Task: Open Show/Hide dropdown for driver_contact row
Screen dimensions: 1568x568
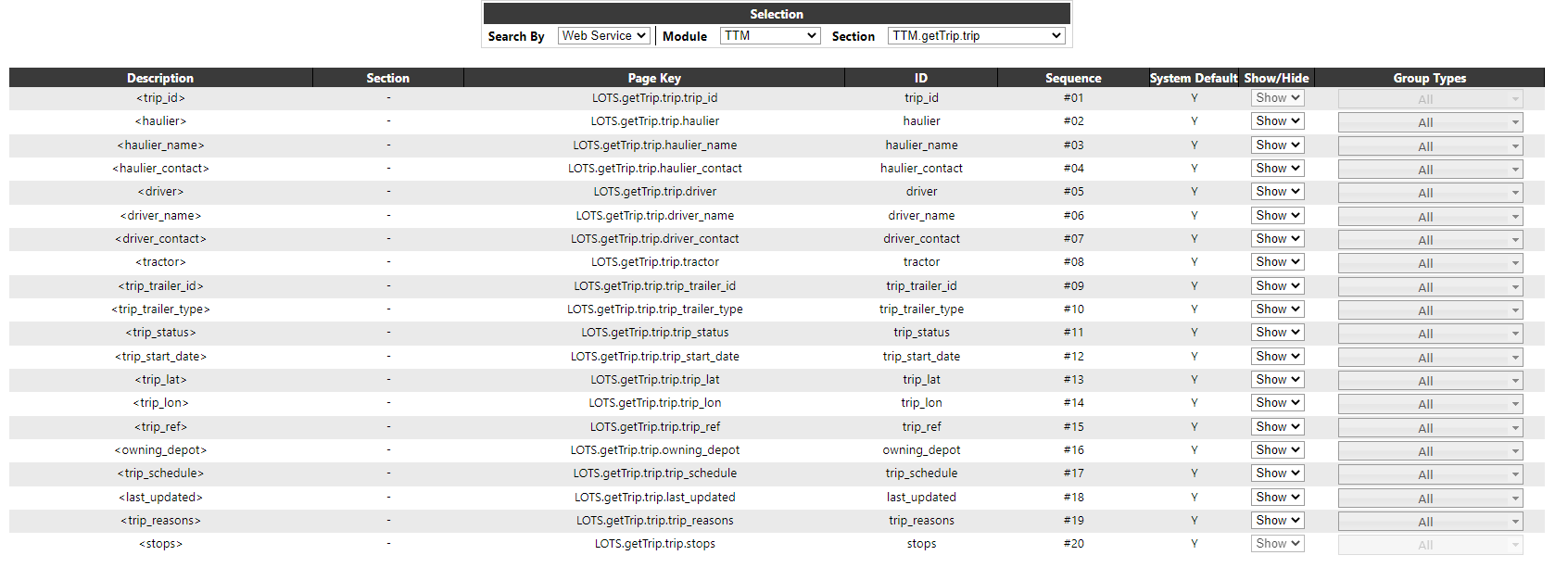Action: point(1278,239)
